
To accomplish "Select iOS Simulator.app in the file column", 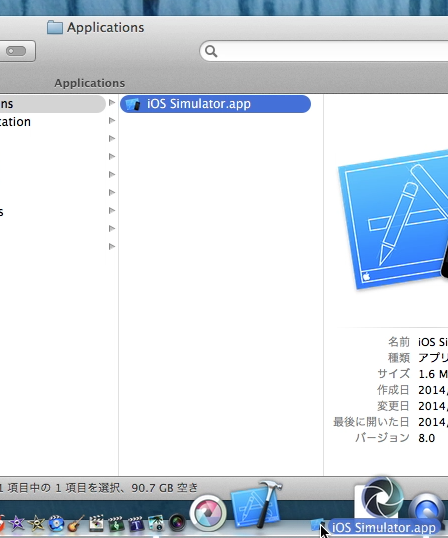I will (x=215, y=104).
